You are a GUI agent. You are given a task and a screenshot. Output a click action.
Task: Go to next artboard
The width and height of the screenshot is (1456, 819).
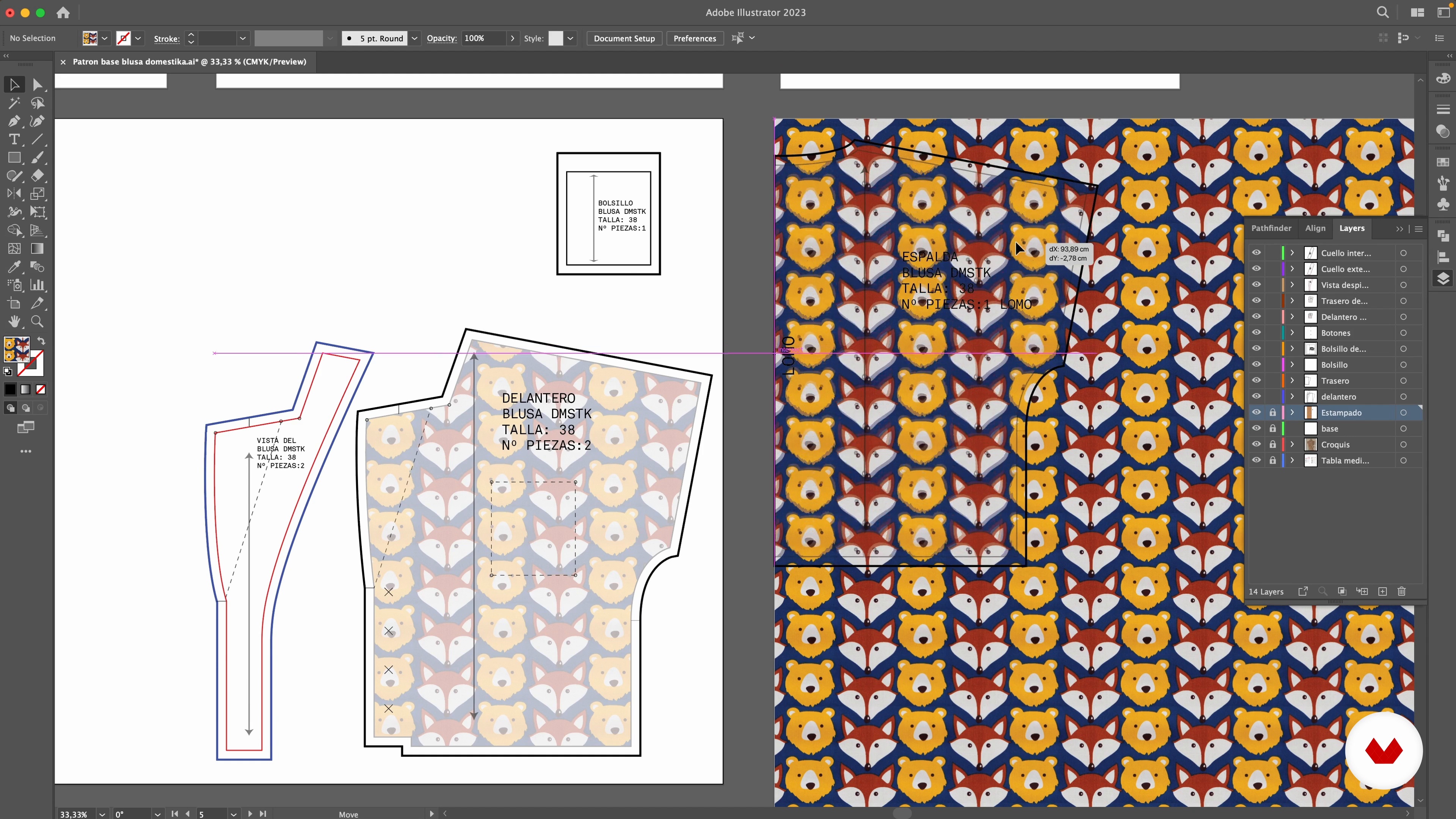250,814
